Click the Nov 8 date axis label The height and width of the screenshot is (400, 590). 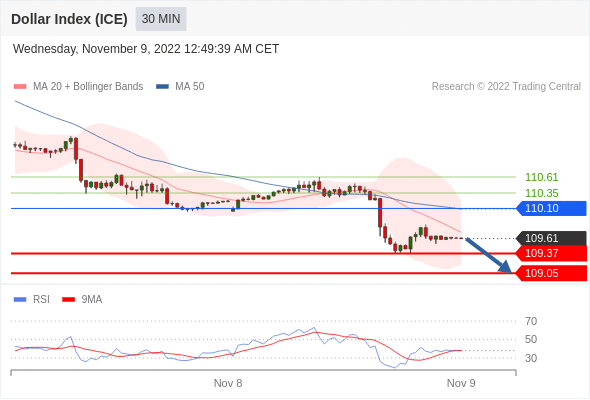pos(228,383)
